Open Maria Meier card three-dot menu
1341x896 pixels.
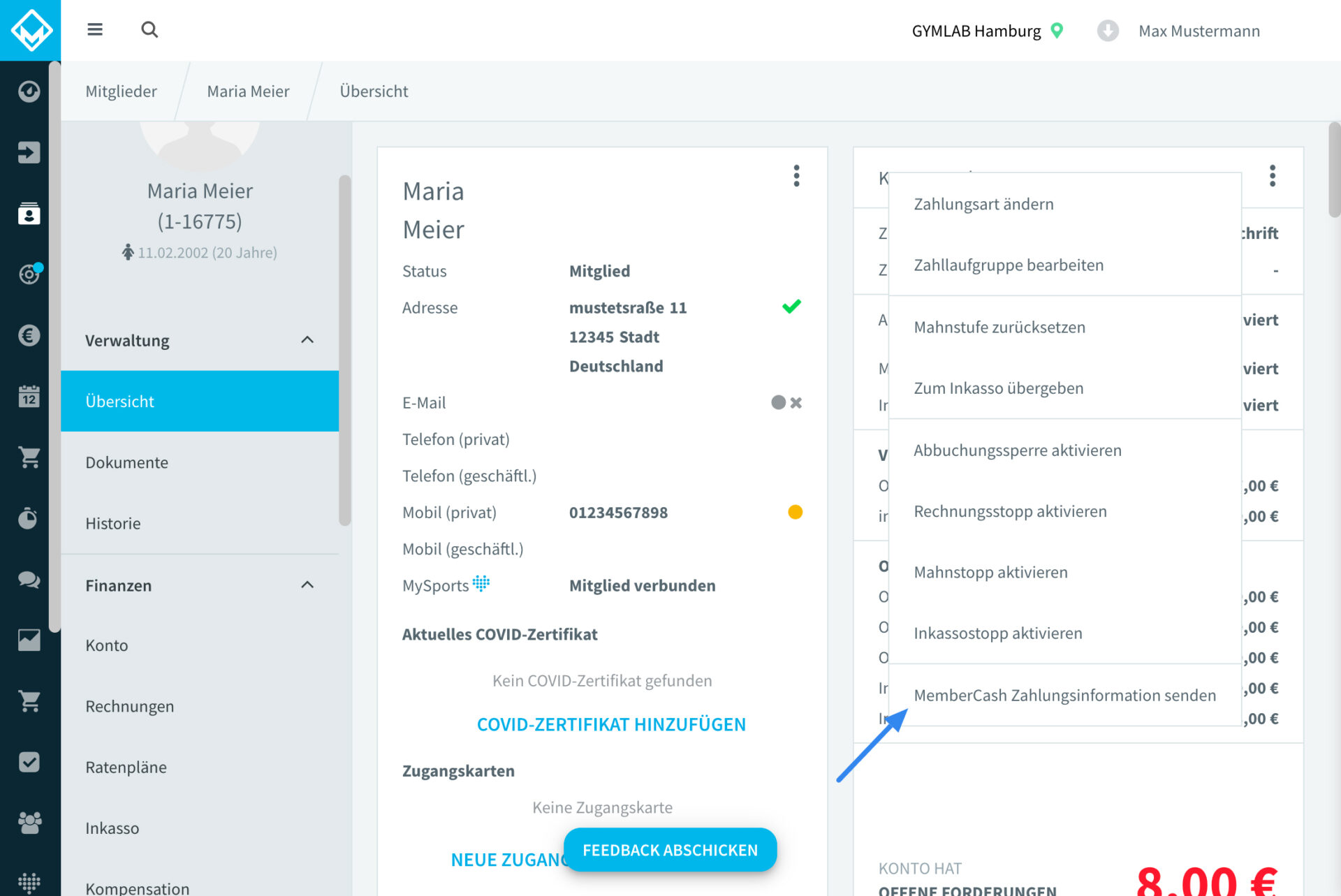(796, 176)
